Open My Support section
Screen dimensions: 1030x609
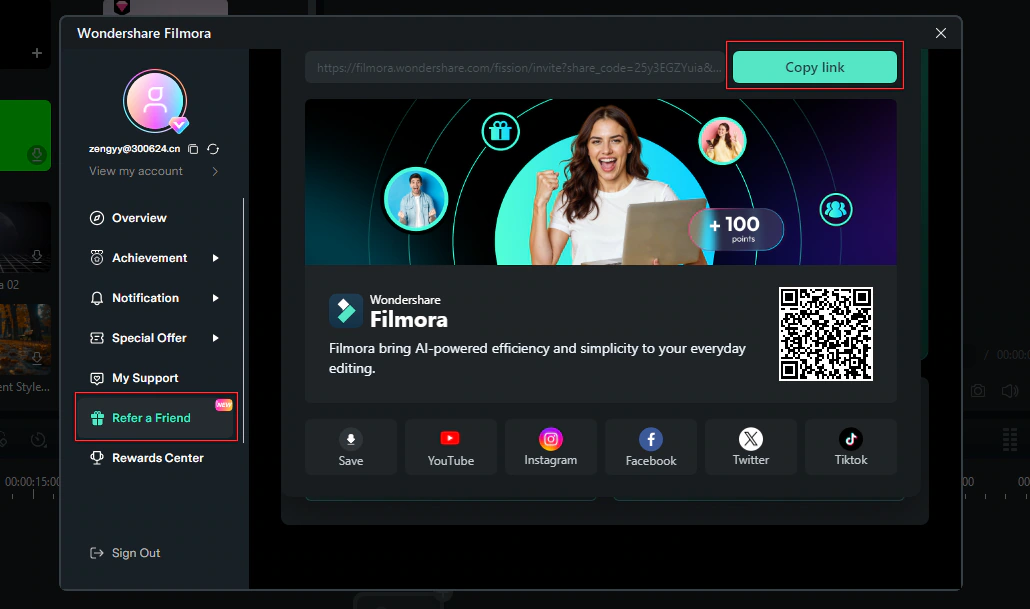[145, 378]
